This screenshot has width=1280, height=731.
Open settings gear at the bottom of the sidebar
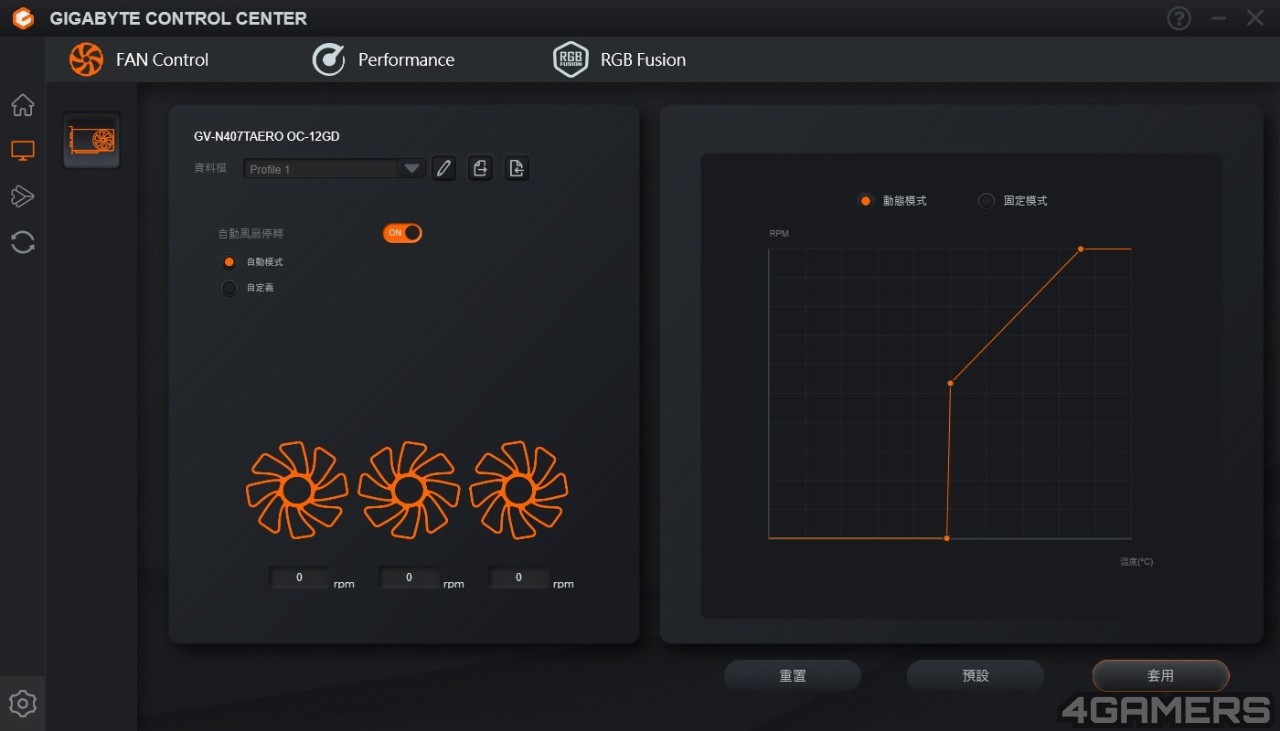pos(22,703)
